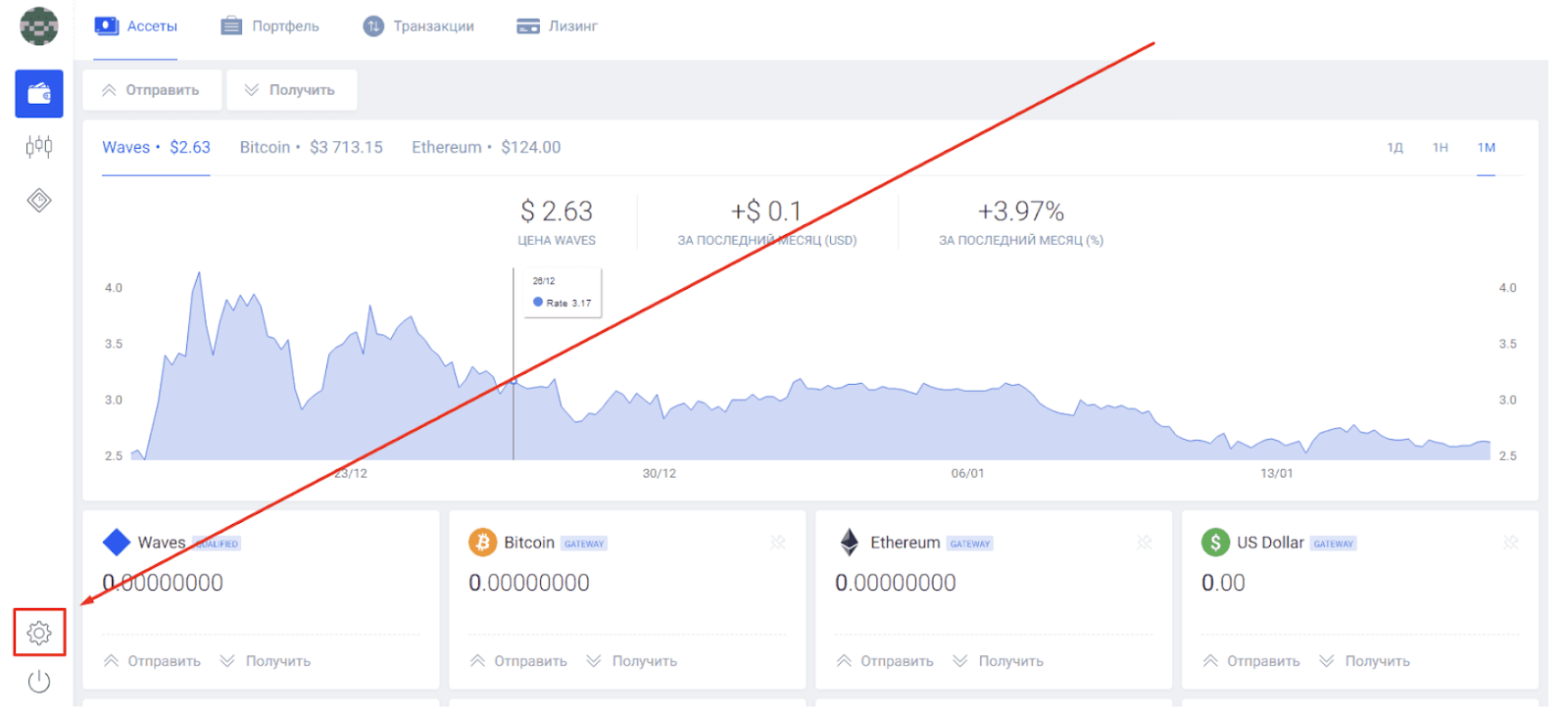The image size is (1568, 711).
Task: Click Отправить on the Ethereum card
Action: 885,661
